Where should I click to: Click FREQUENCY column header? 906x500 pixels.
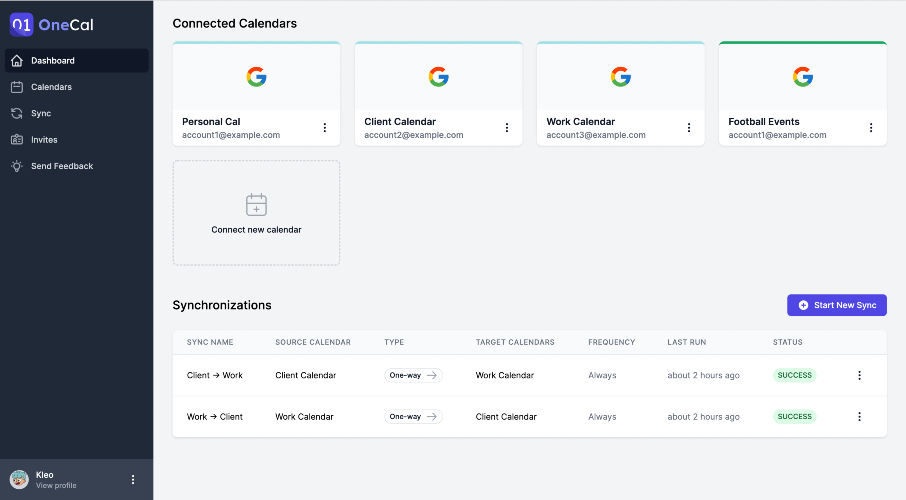click(611, 342)
